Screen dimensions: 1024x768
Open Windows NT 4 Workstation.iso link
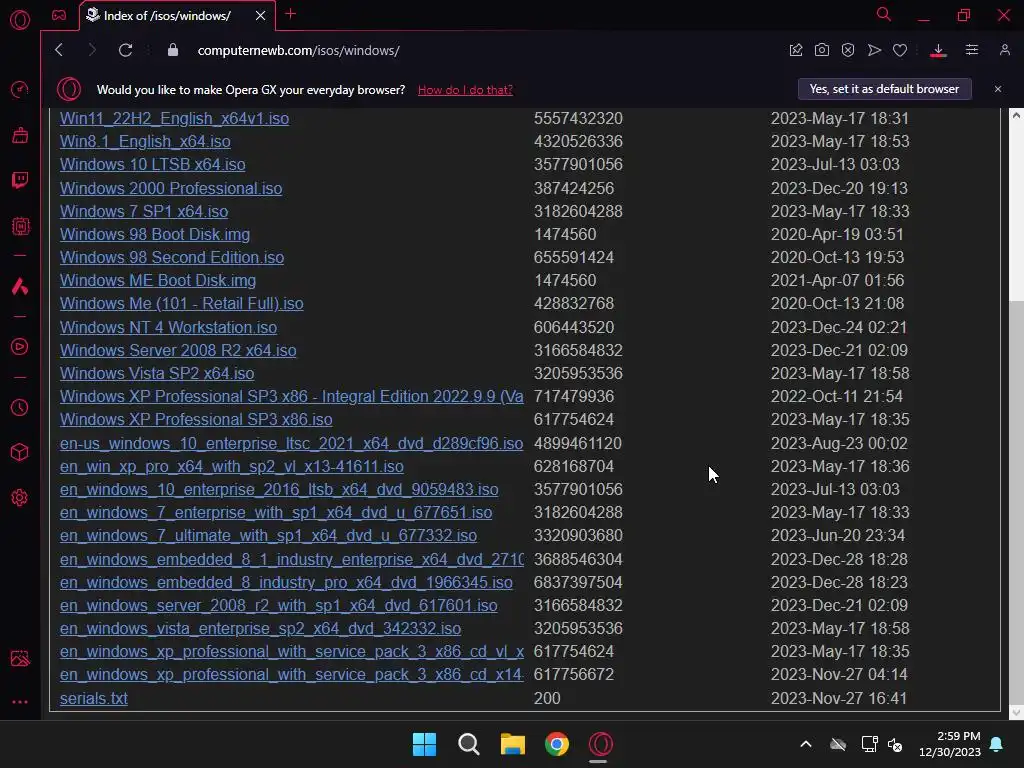pos(168,327)
